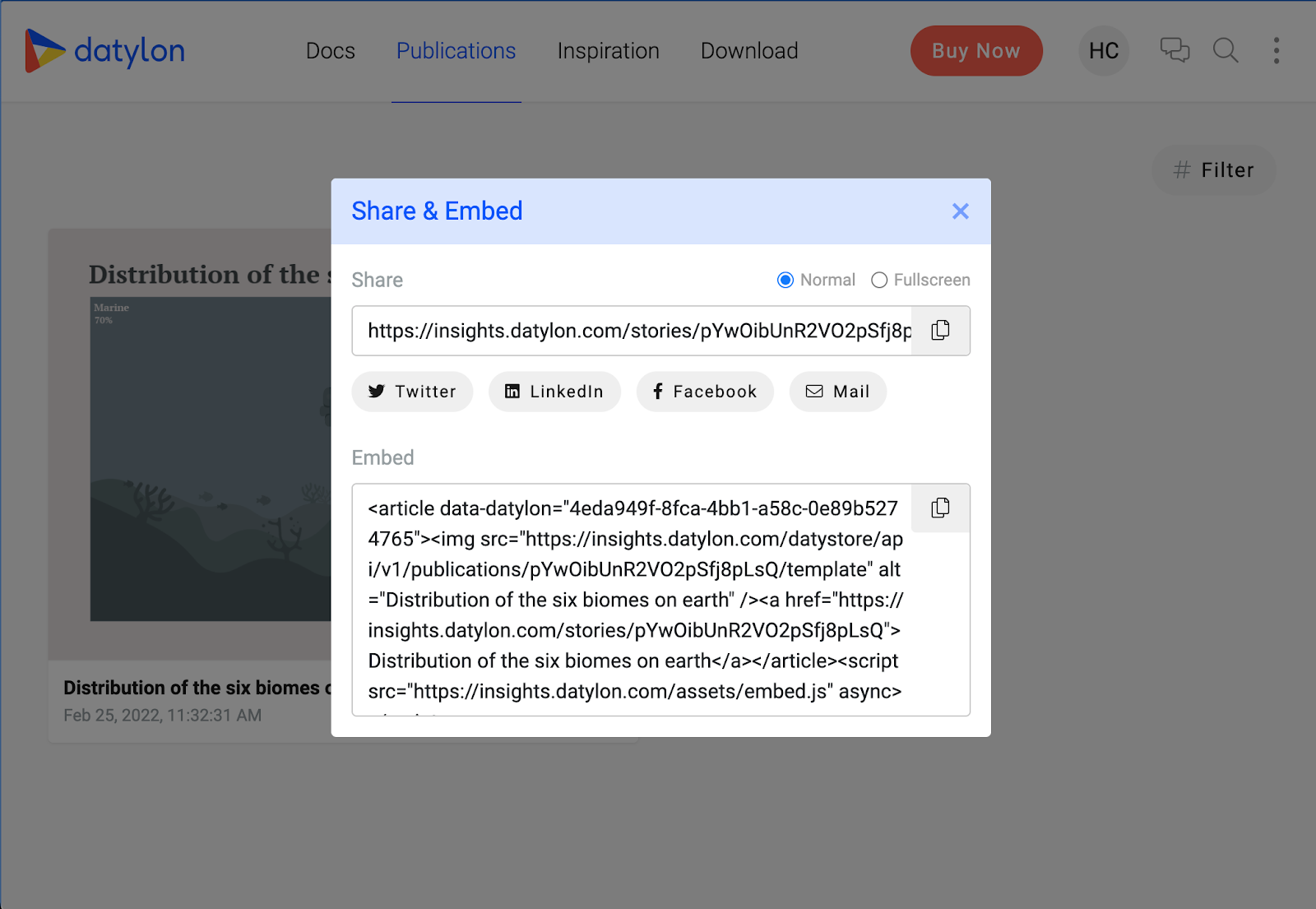The image size is (1316, 909).
Task: Click the 'Distribution of the six biomes' title
Action: coord(197,688)
